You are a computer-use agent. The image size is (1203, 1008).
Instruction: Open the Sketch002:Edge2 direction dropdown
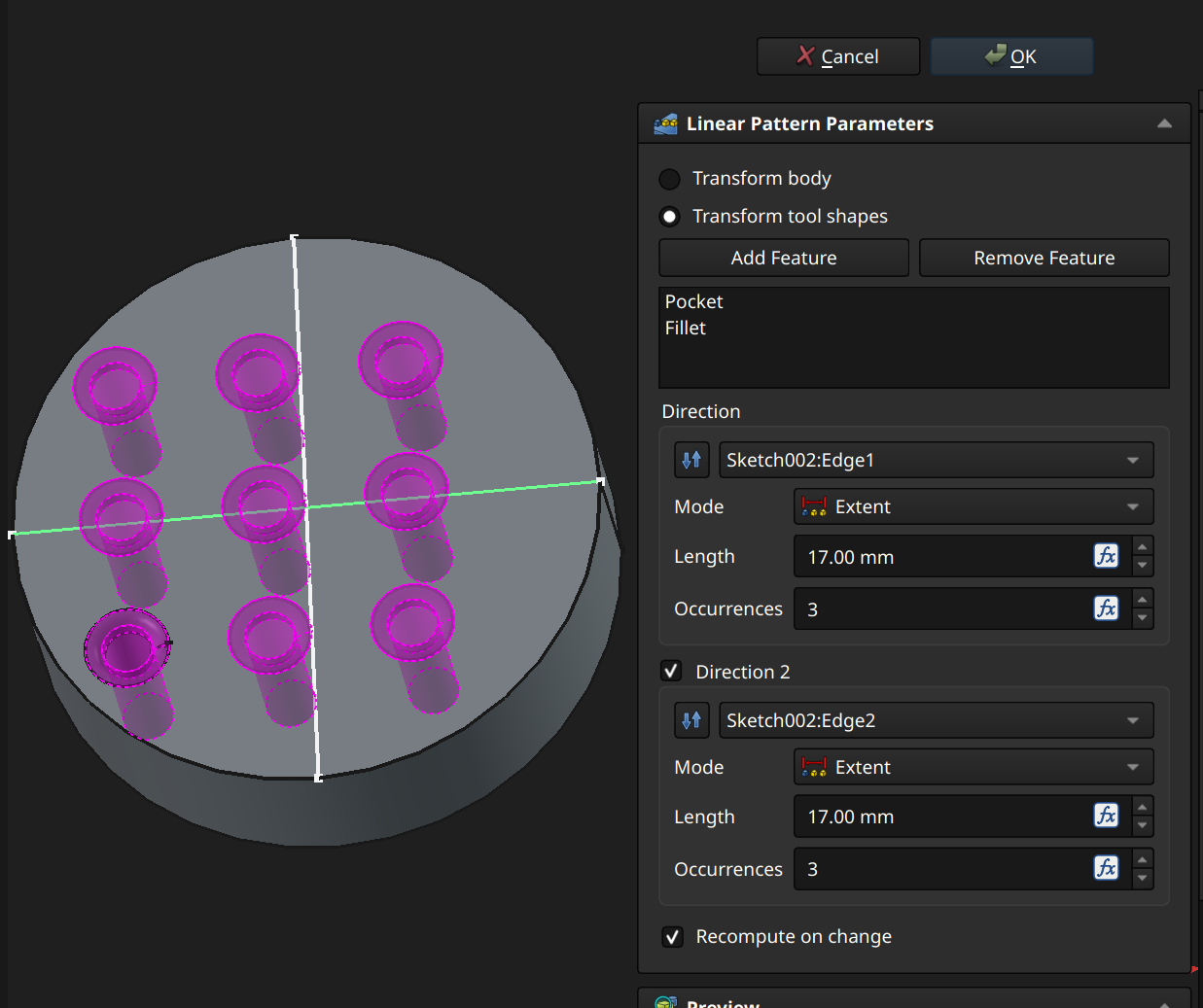(x=937, y=720)
